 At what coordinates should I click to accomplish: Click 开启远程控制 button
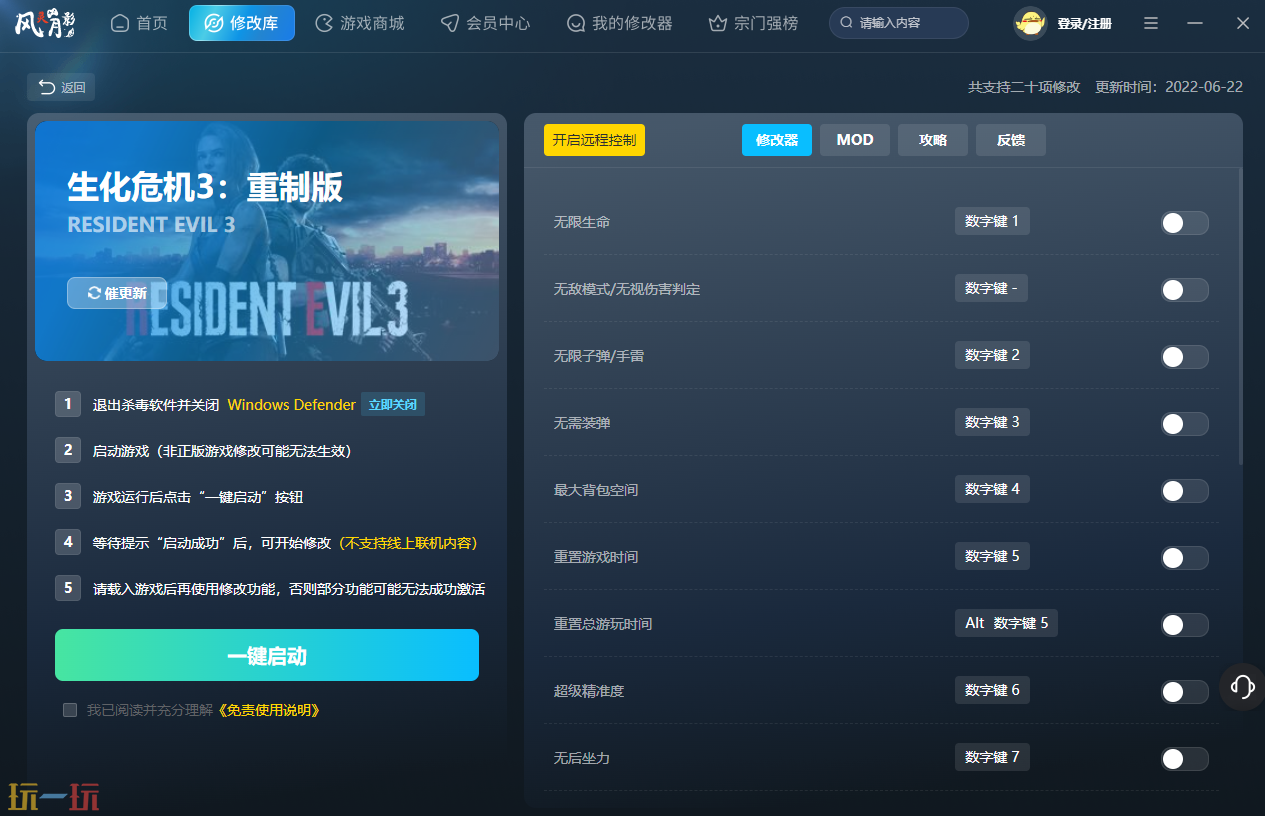click(594, 140)
